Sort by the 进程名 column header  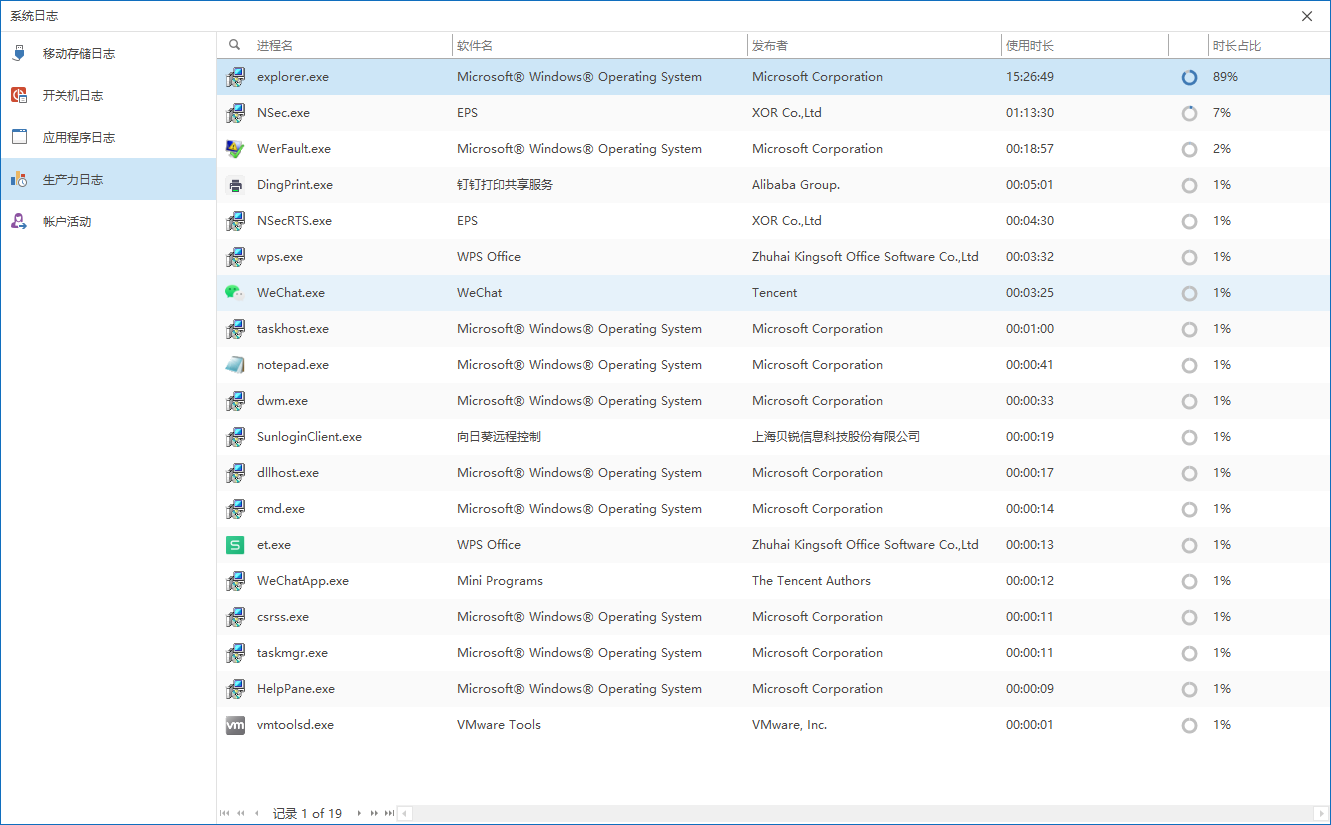pyautogui.click(x=352, y=45)
